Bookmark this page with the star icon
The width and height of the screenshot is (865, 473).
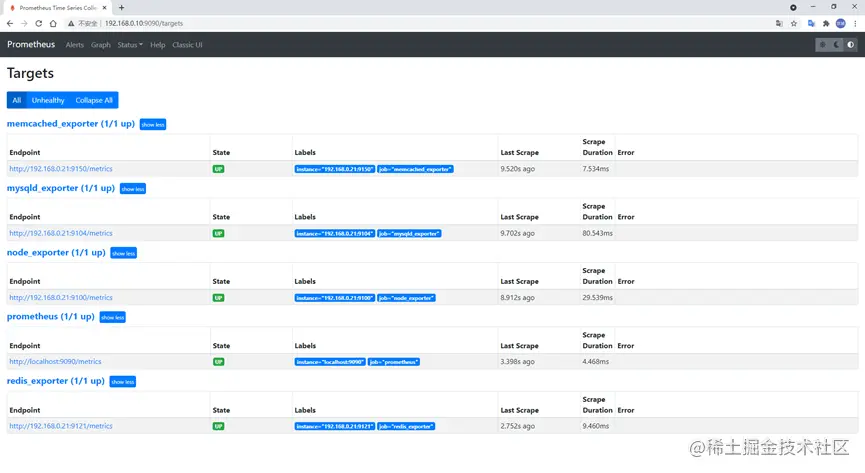794,23
